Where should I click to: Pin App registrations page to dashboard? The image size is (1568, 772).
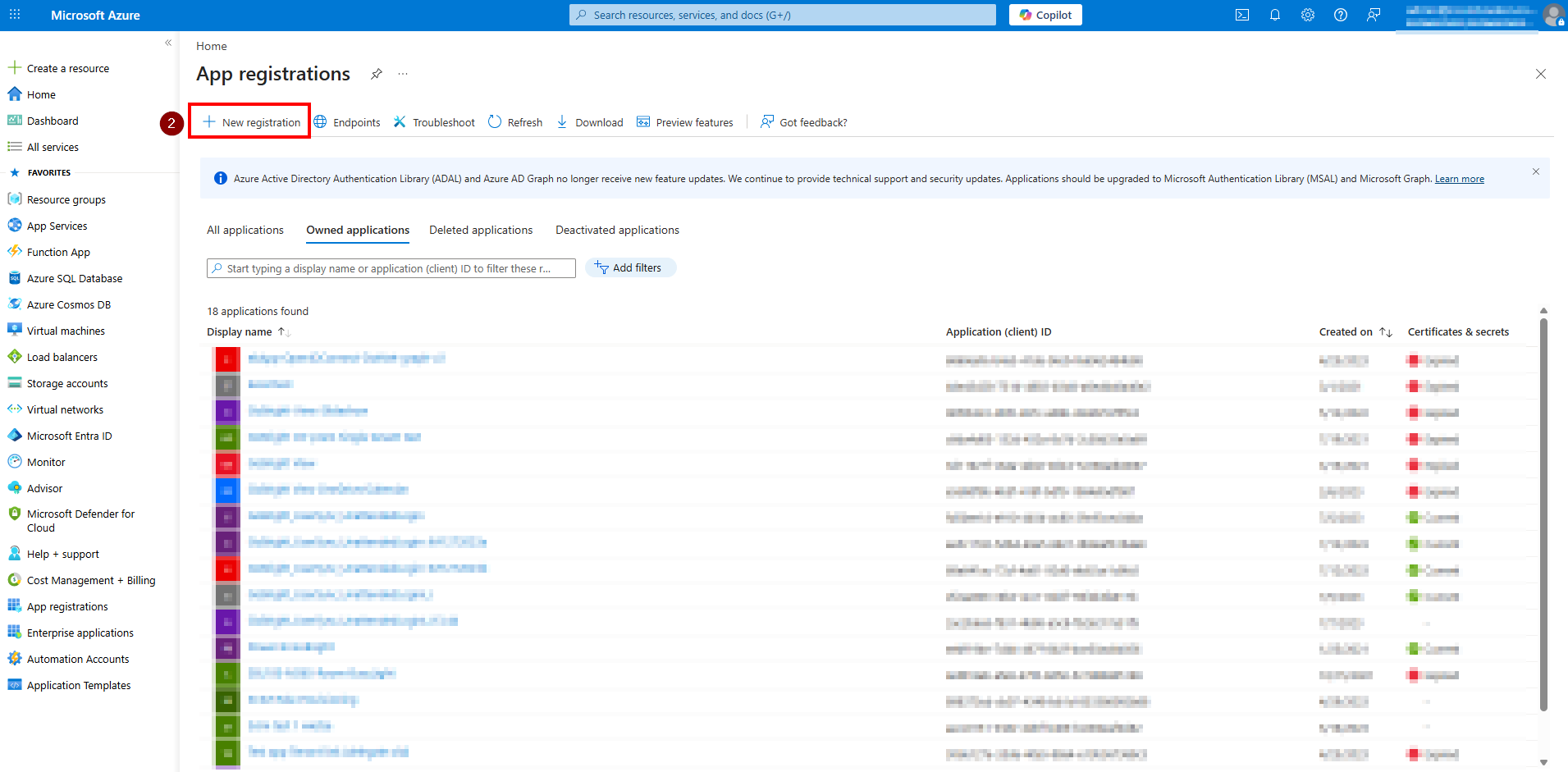click(x=376, y=74)
